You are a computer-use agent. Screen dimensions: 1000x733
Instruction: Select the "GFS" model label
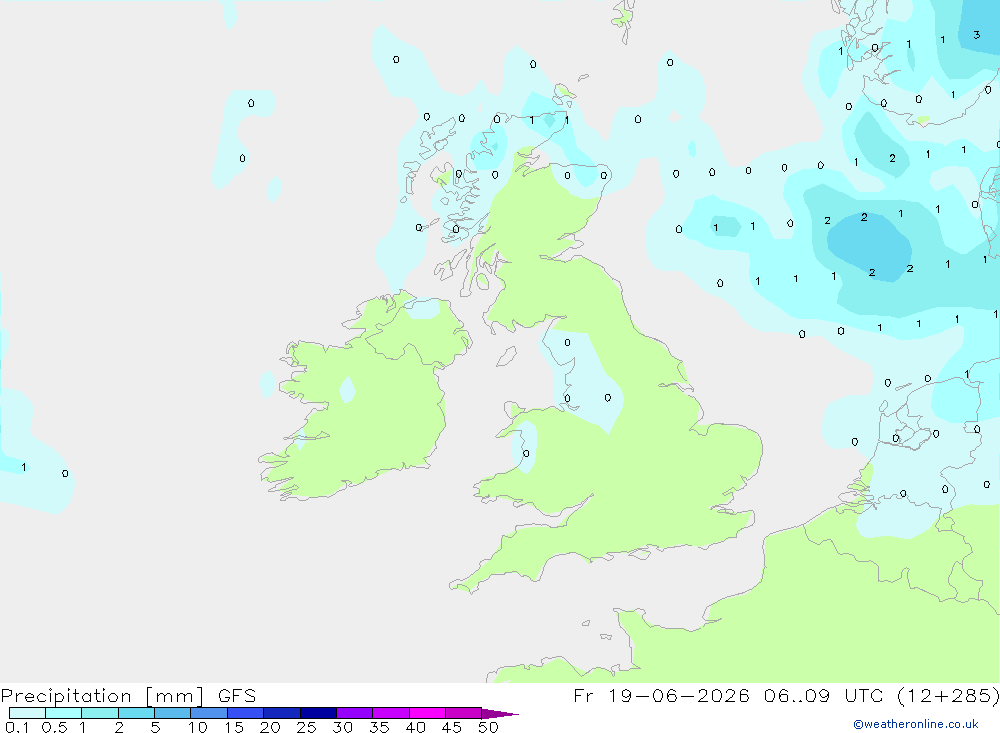(x=237, y=696)
